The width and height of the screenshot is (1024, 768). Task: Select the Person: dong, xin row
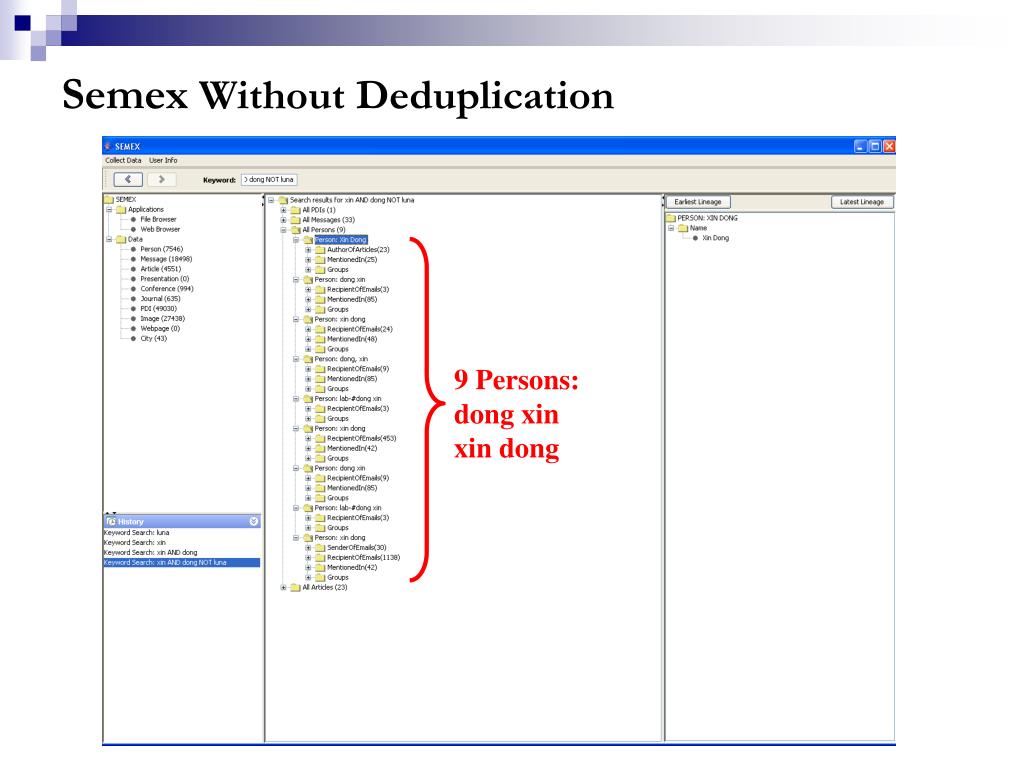pos(341,359)
